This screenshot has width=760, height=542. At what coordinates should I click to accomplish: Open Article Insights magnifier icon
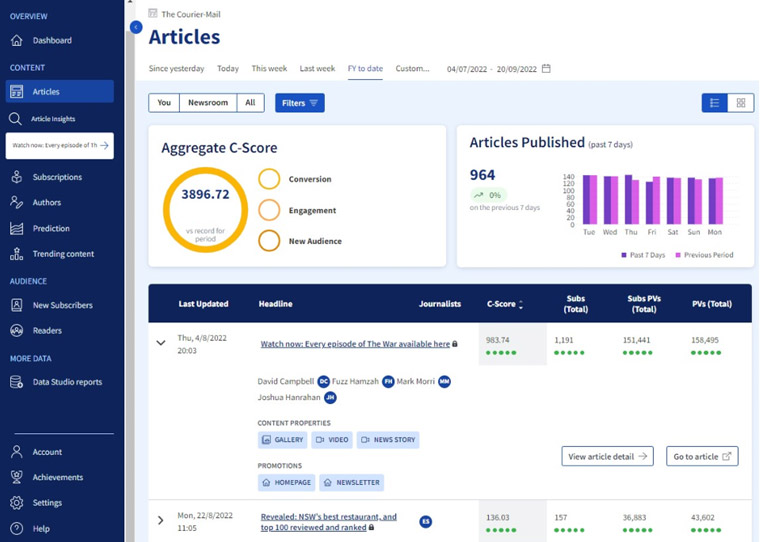pyautogui.click(x=16, y=119)
